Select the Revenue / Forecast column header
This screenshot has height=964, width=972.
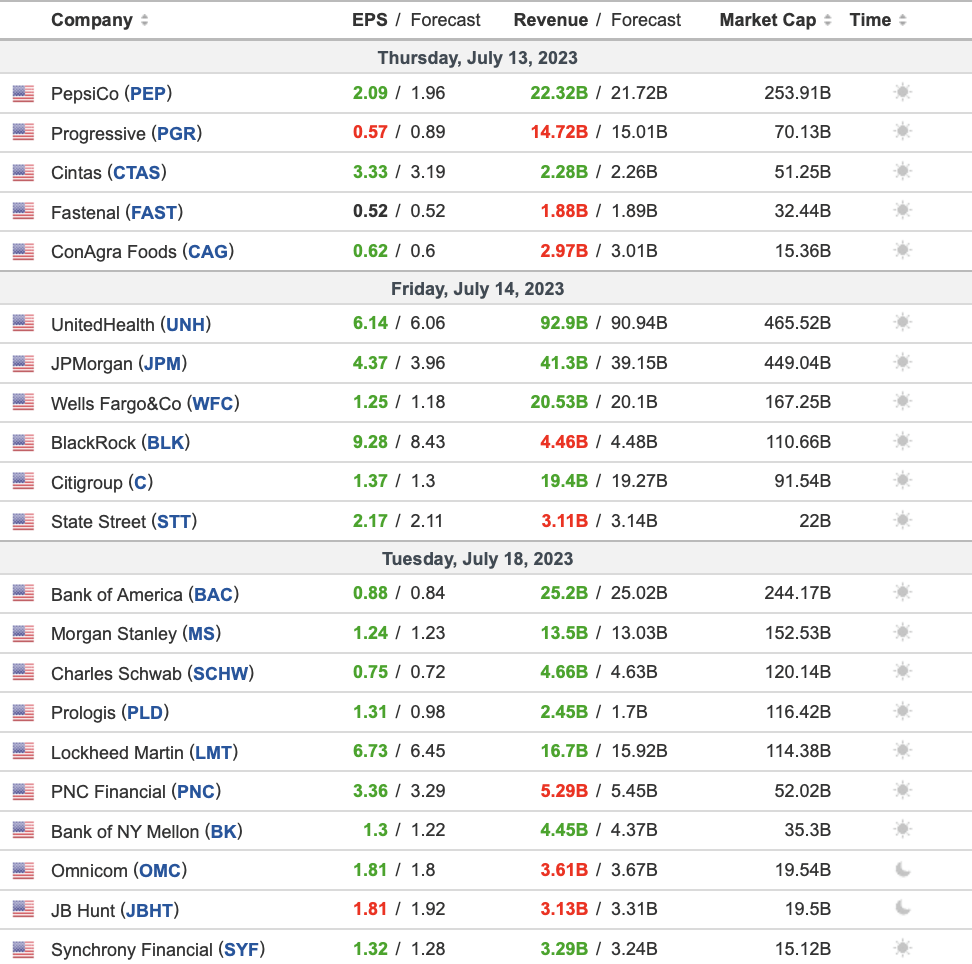click(596, 20)
